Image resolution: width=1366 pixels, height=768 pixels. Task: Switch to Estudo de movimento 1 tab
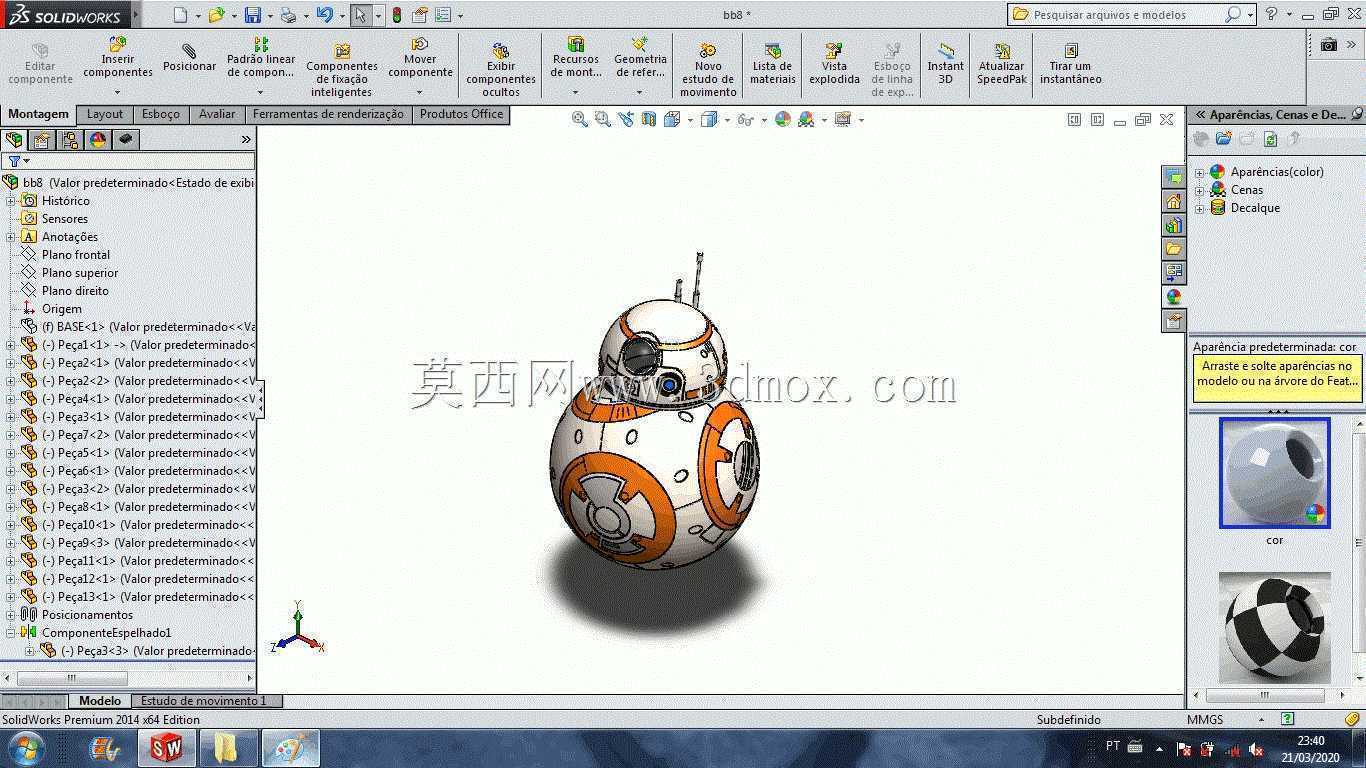(x=204, y=701)
